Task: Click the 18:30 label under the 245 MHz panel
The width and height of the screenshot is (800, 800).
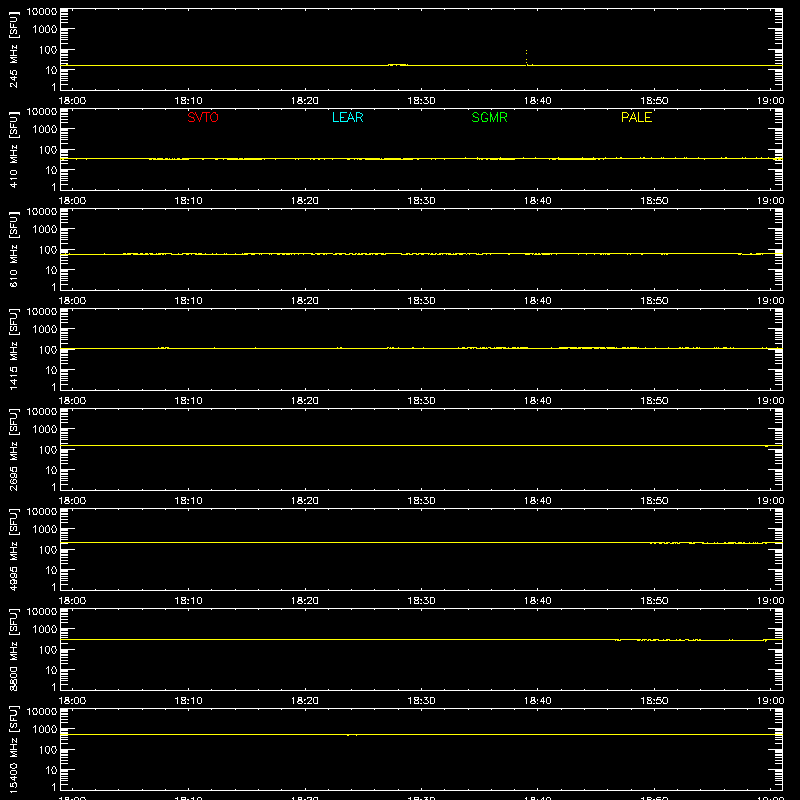Action: [421, 101]
